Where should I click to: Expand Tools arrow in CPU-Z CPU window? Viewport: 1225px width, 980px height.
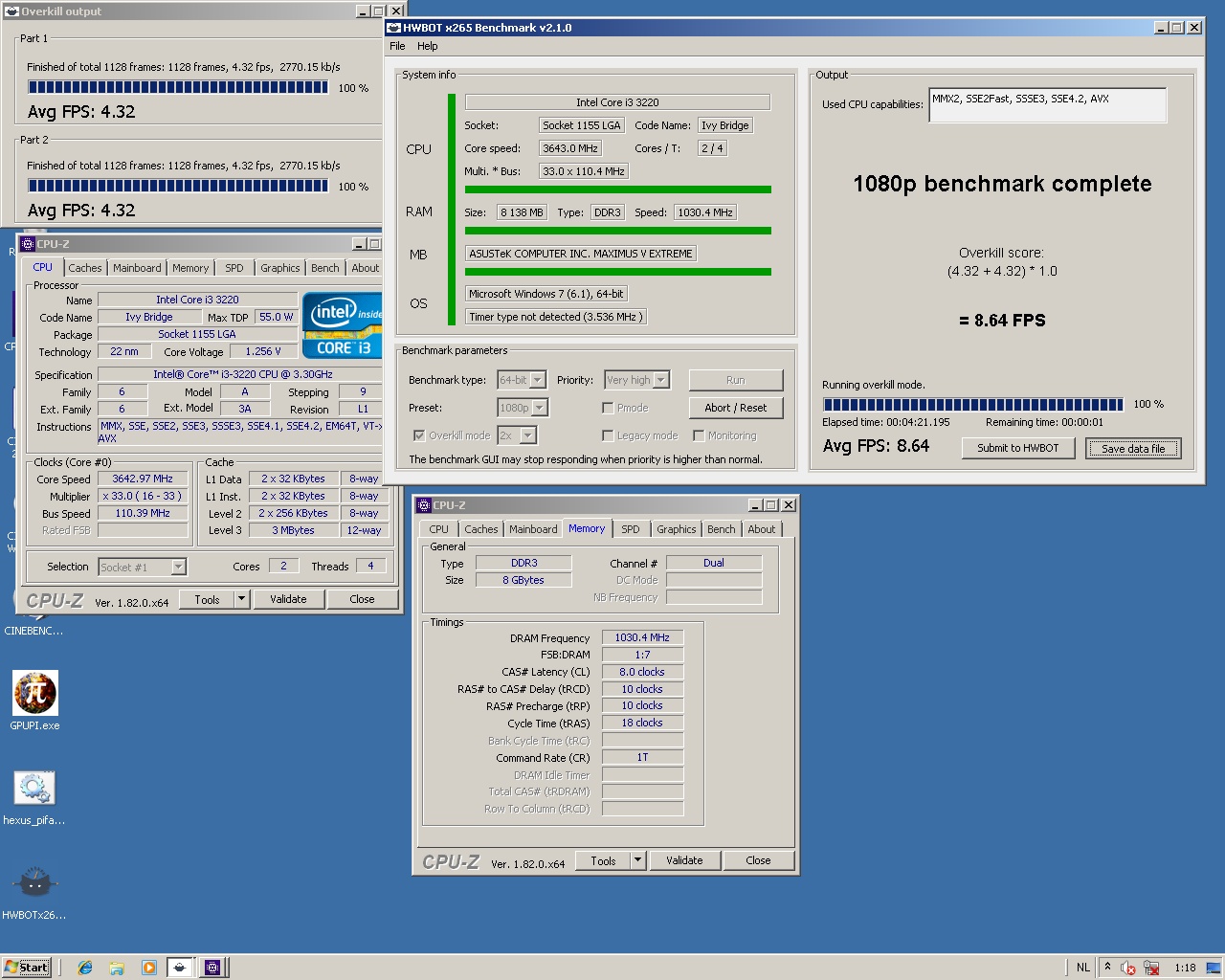click(242, 599)
